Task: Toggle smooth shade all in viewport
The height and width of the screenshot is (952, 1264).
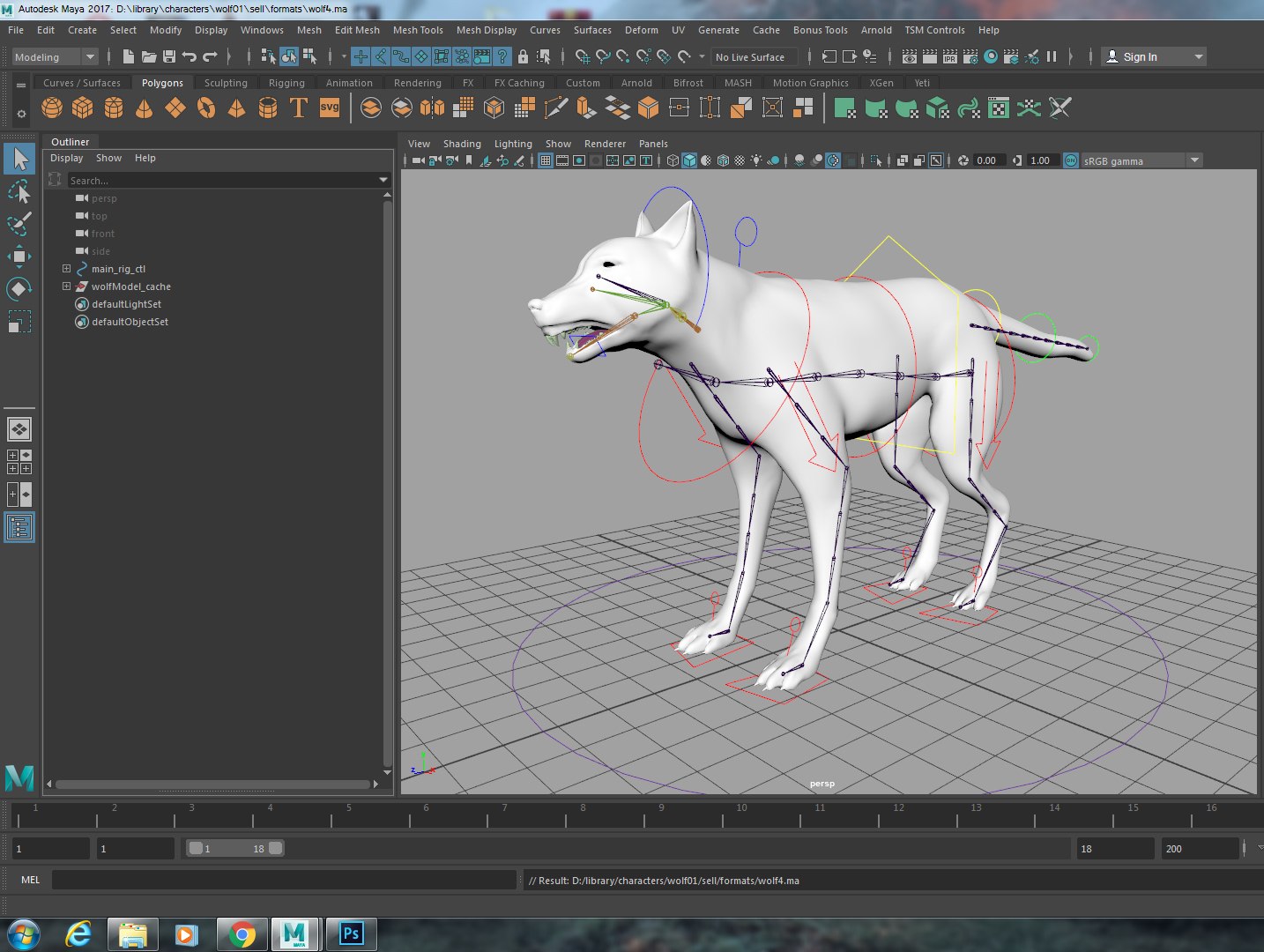Action: point(689,160)
